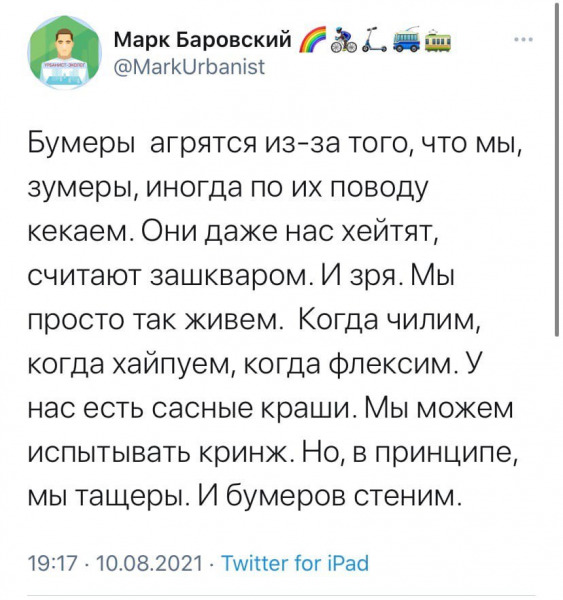Click the rainbow emoji beside the name
The height and width of the screenshot is (600, 563).
tap(311, 39)
